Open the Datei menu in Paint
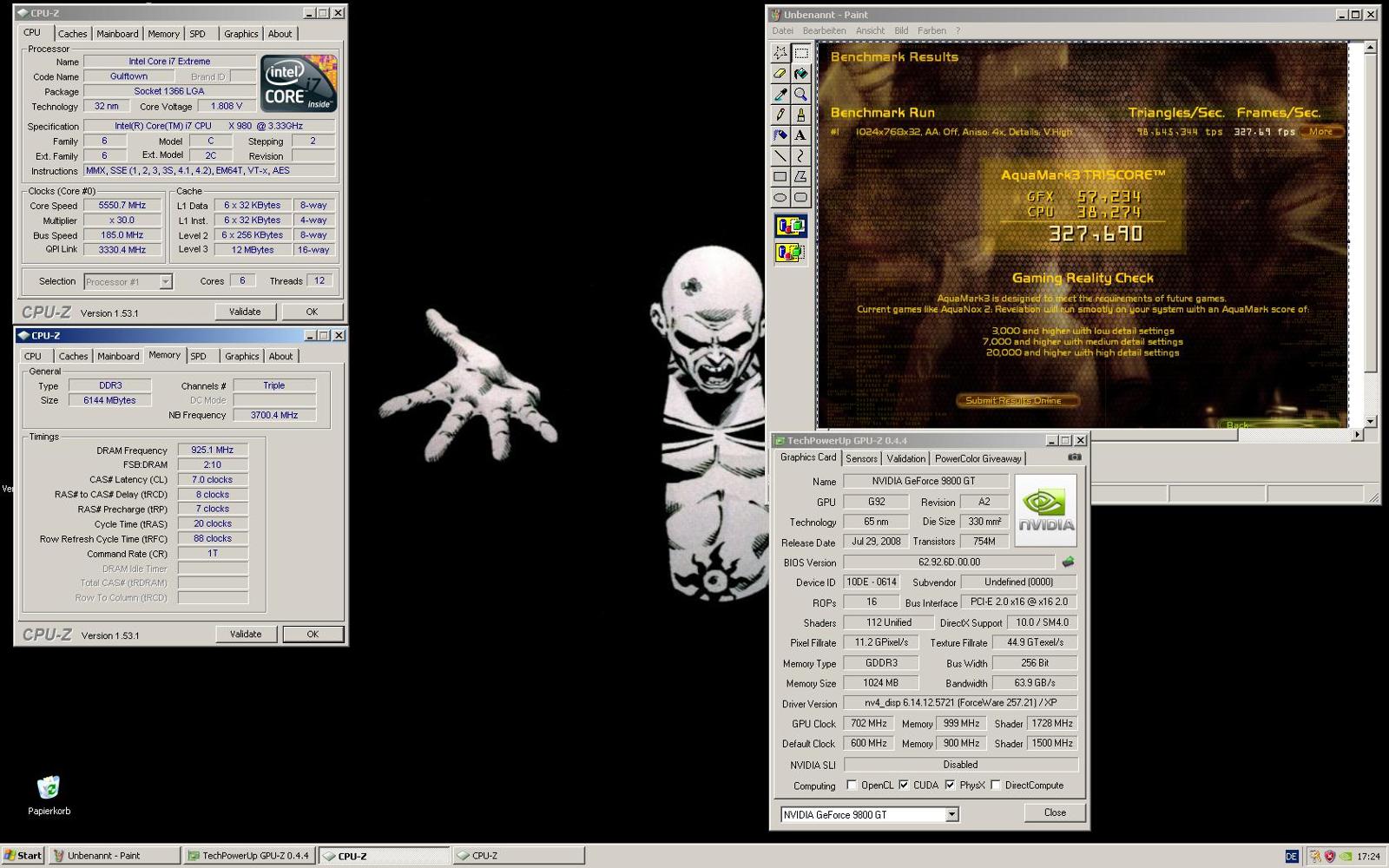1389x868 pixels. tap(782, 30)
